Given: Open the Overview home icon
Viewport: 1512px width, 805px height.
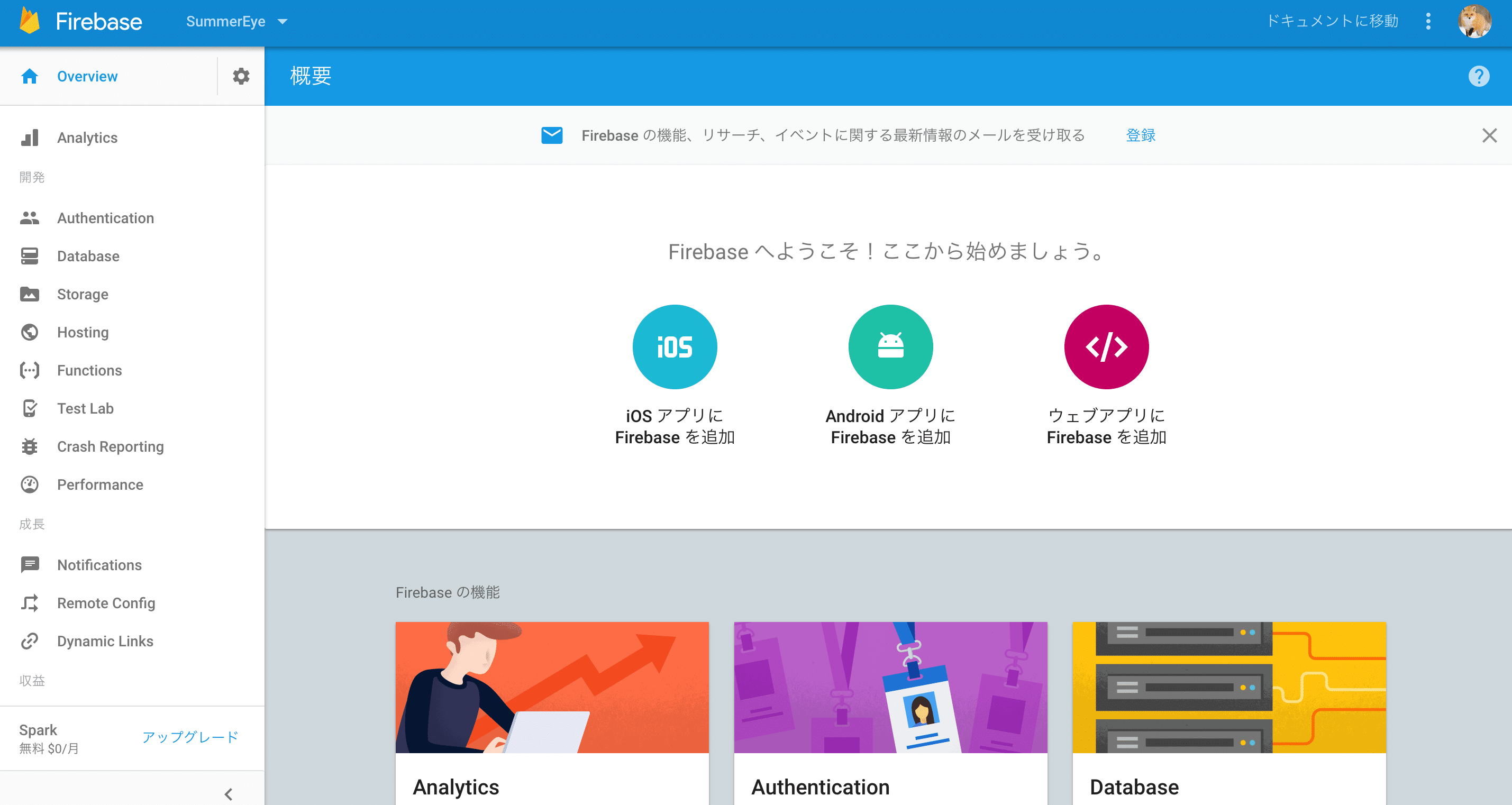Looking at the screenshot, I should [x=29, y=76].
